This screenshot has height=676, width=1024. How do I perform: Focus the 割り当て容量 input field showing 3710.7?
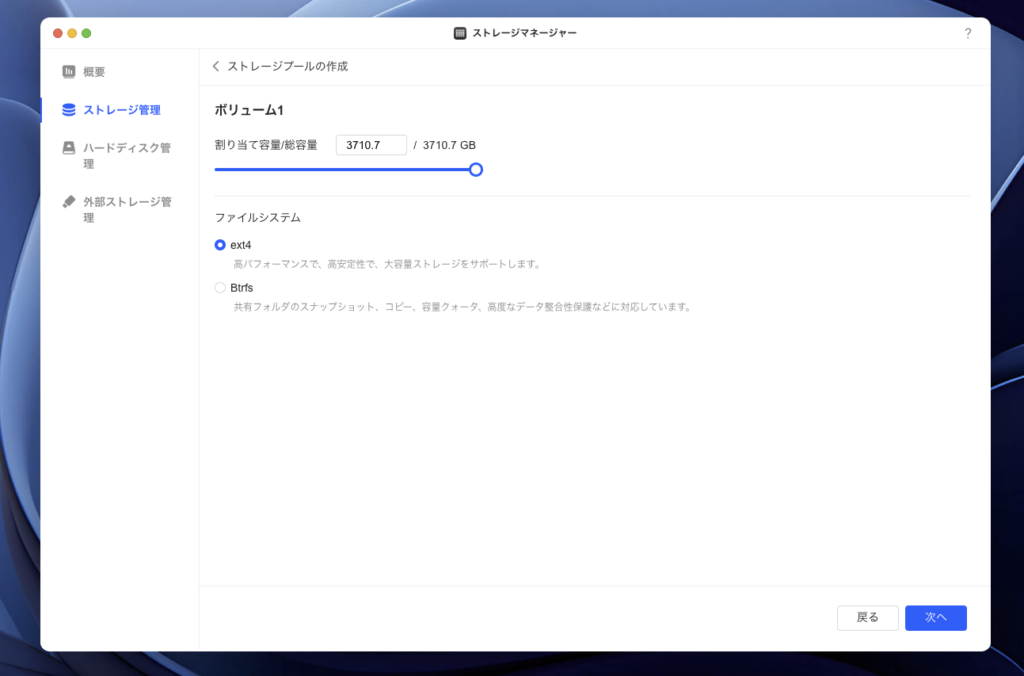tap(371, 145)
